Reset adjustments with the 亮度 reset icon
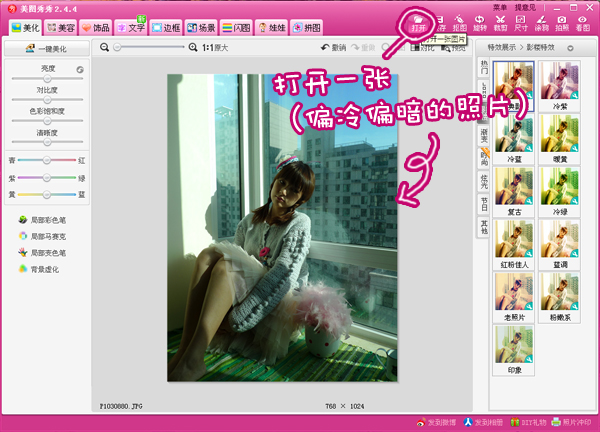The image size is (600, 432). point(79,70)
